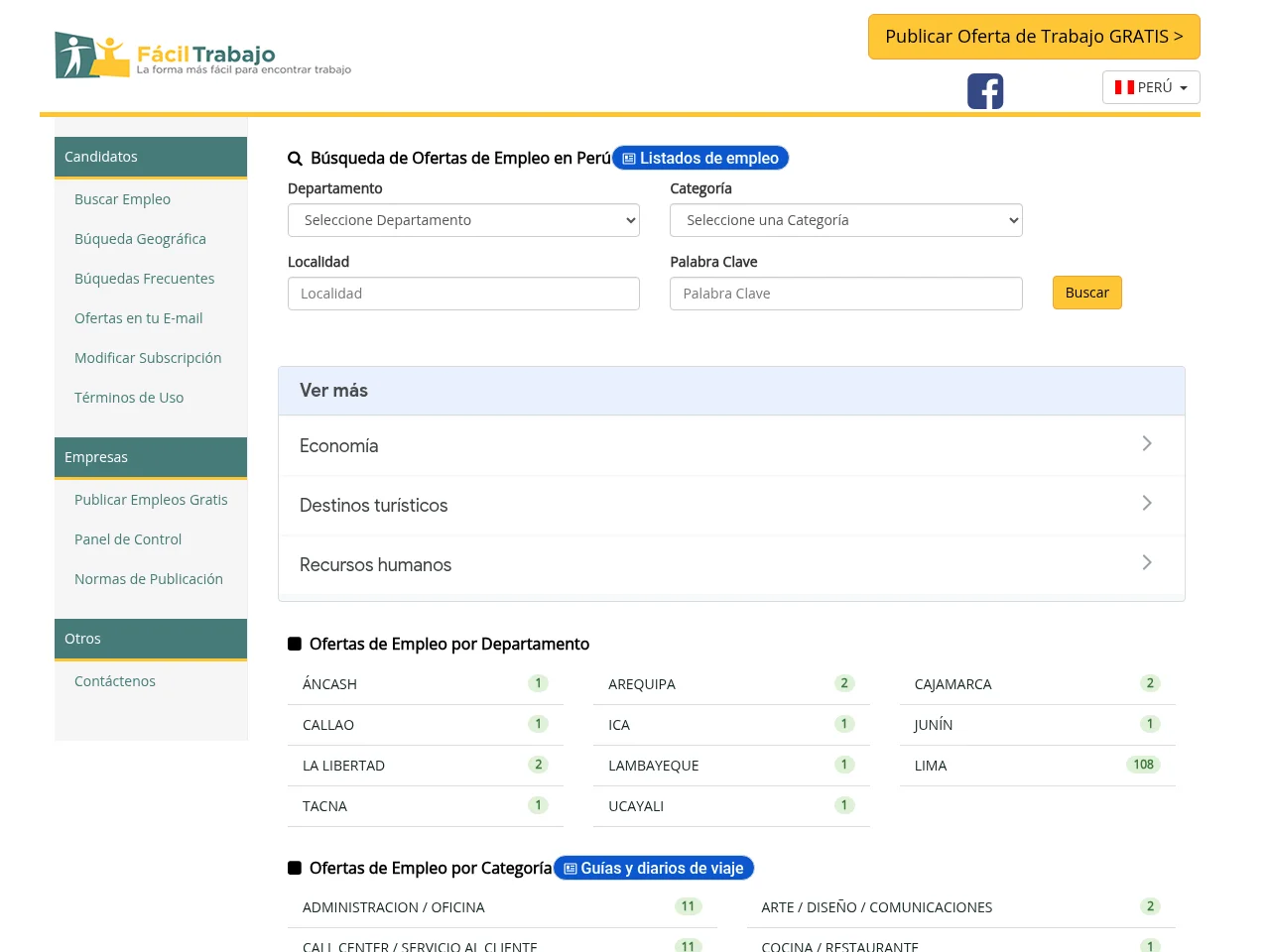Focus the Localidad input field
Screen dimensions: 1270x952
pos(463,294)
